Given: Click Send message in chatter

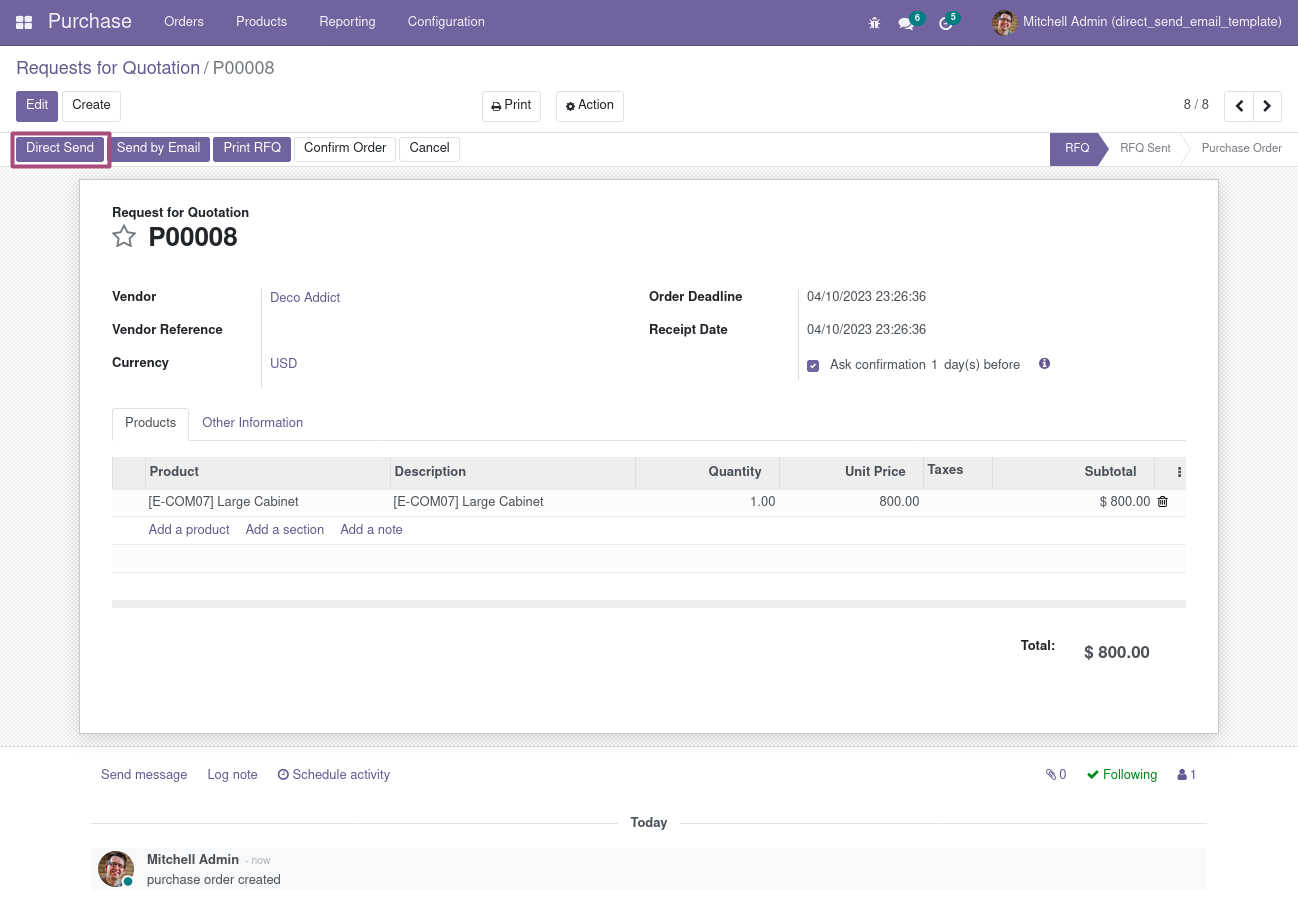Looking at the screenshot, I should [x=144, y=775].
